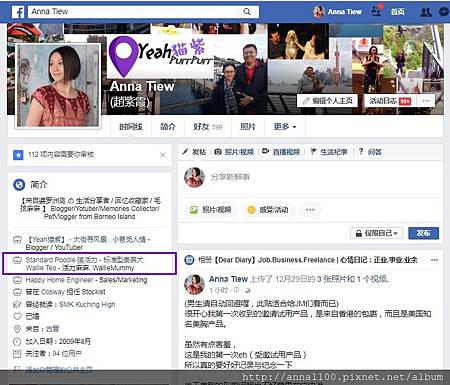Dismiss the 112 items review notice
The height and width of the screenshot is (385, 450).
pyautogui.click(x=163, y=155)
